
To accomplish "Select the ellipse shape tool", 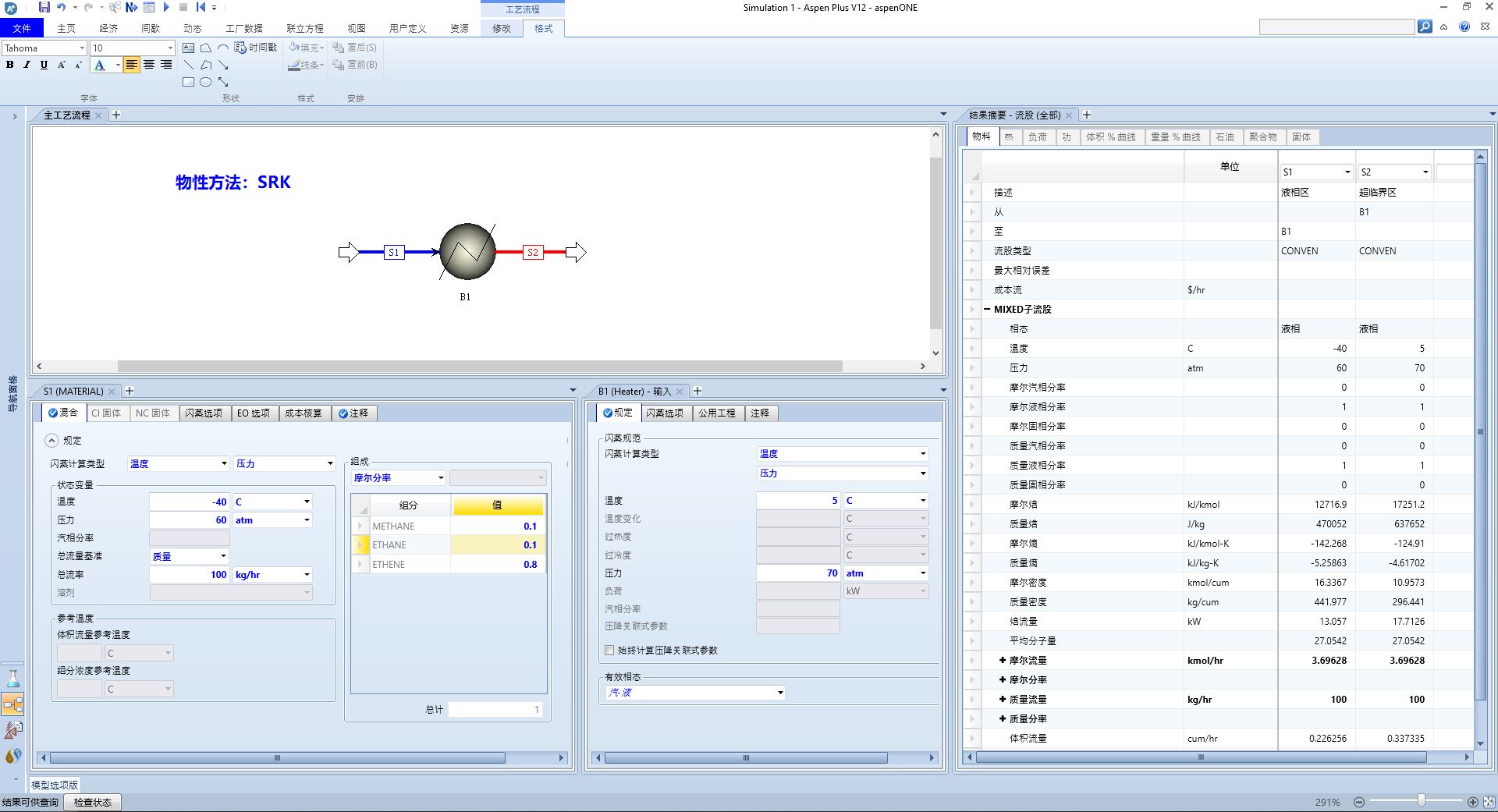I will pyautogui.click(x=206, y=82).
